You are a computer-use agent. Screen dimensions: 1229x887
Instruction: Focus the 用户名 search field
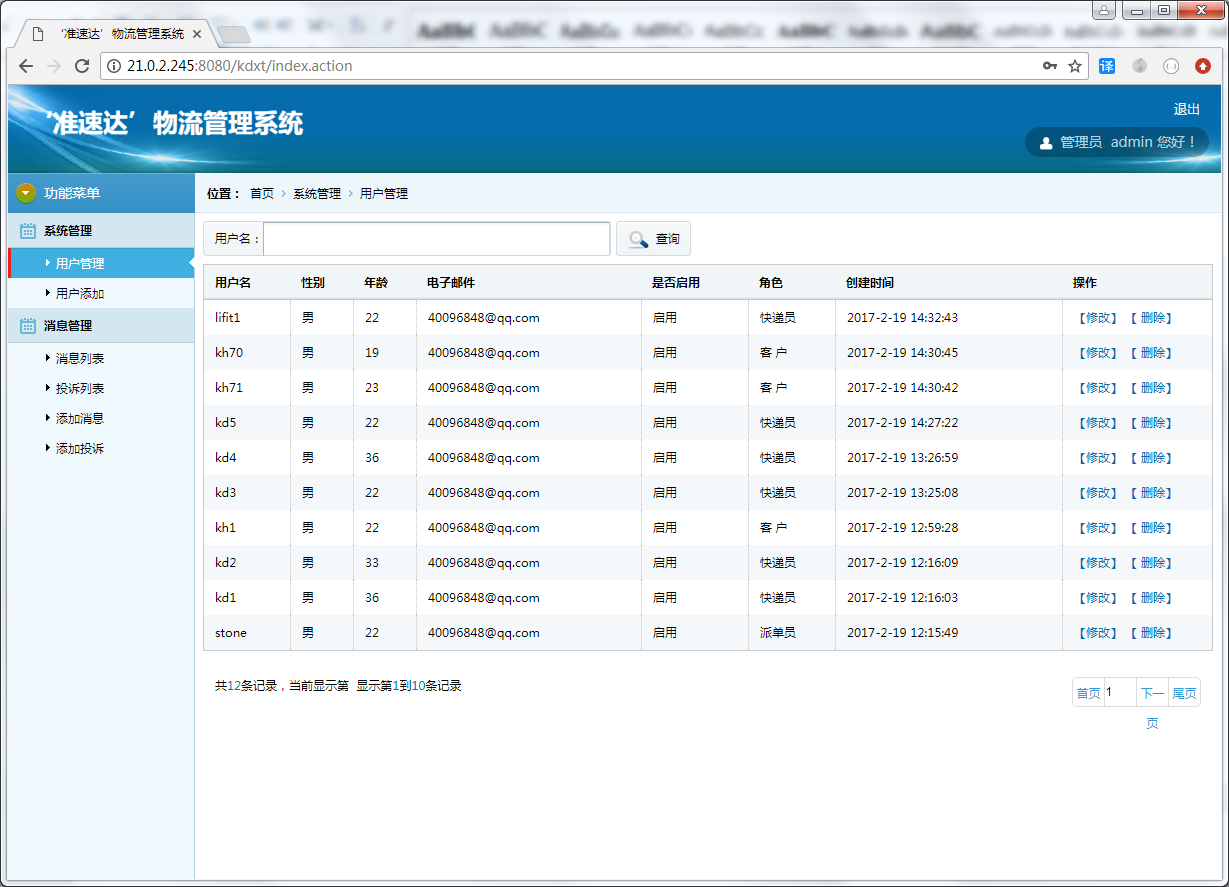coord(437,239)
